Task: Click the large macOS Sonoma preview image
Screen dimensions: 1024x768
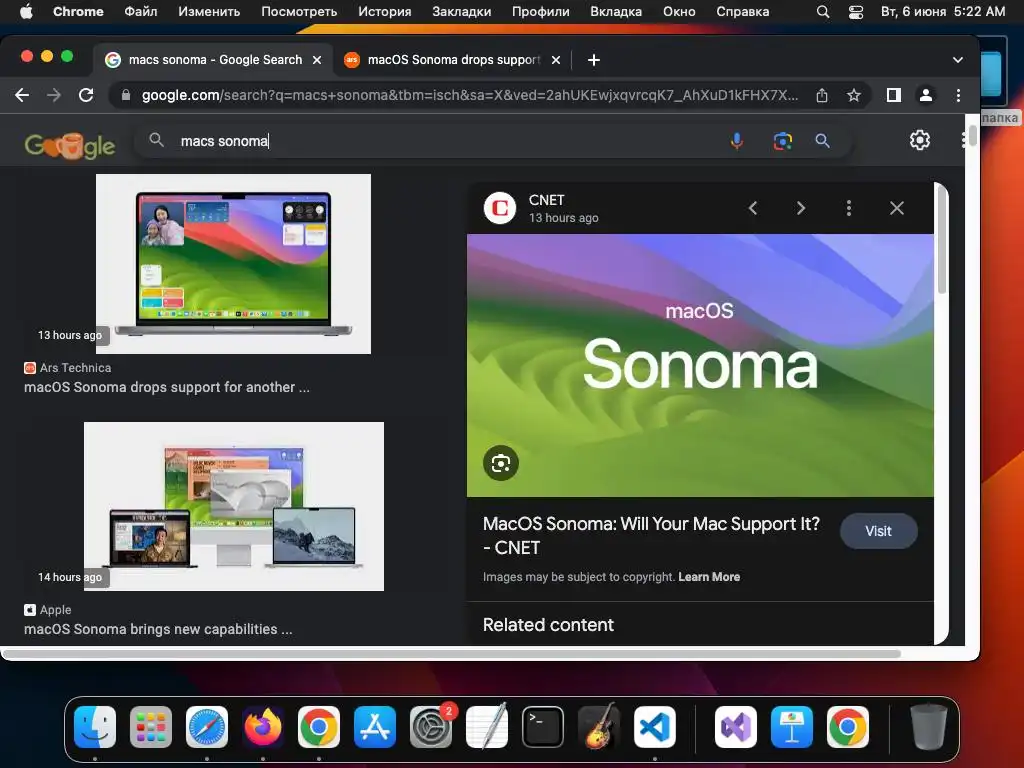Action: click(700, 365)
